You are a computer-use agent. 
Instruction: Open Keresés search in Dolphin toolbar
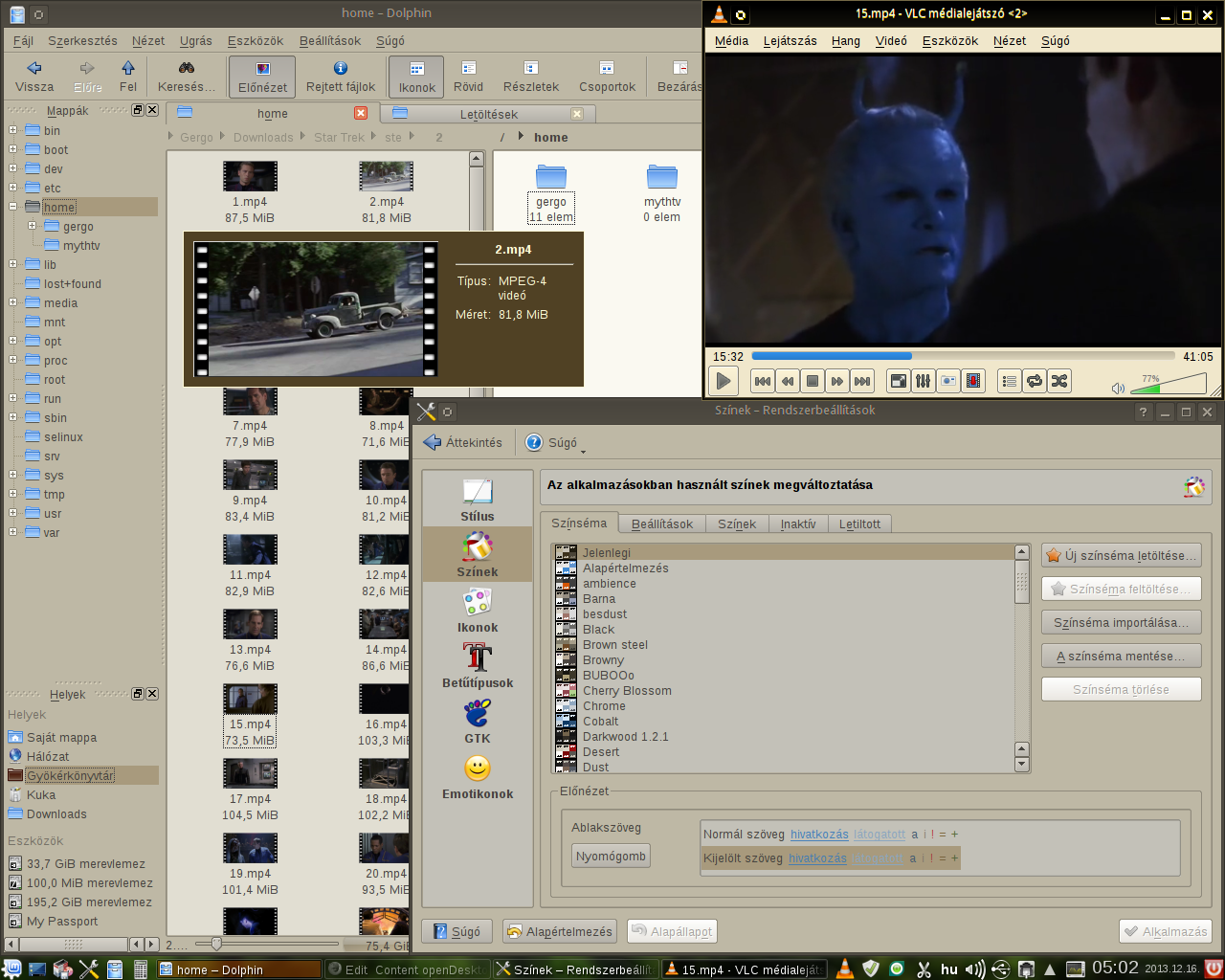tap(187, 77)
